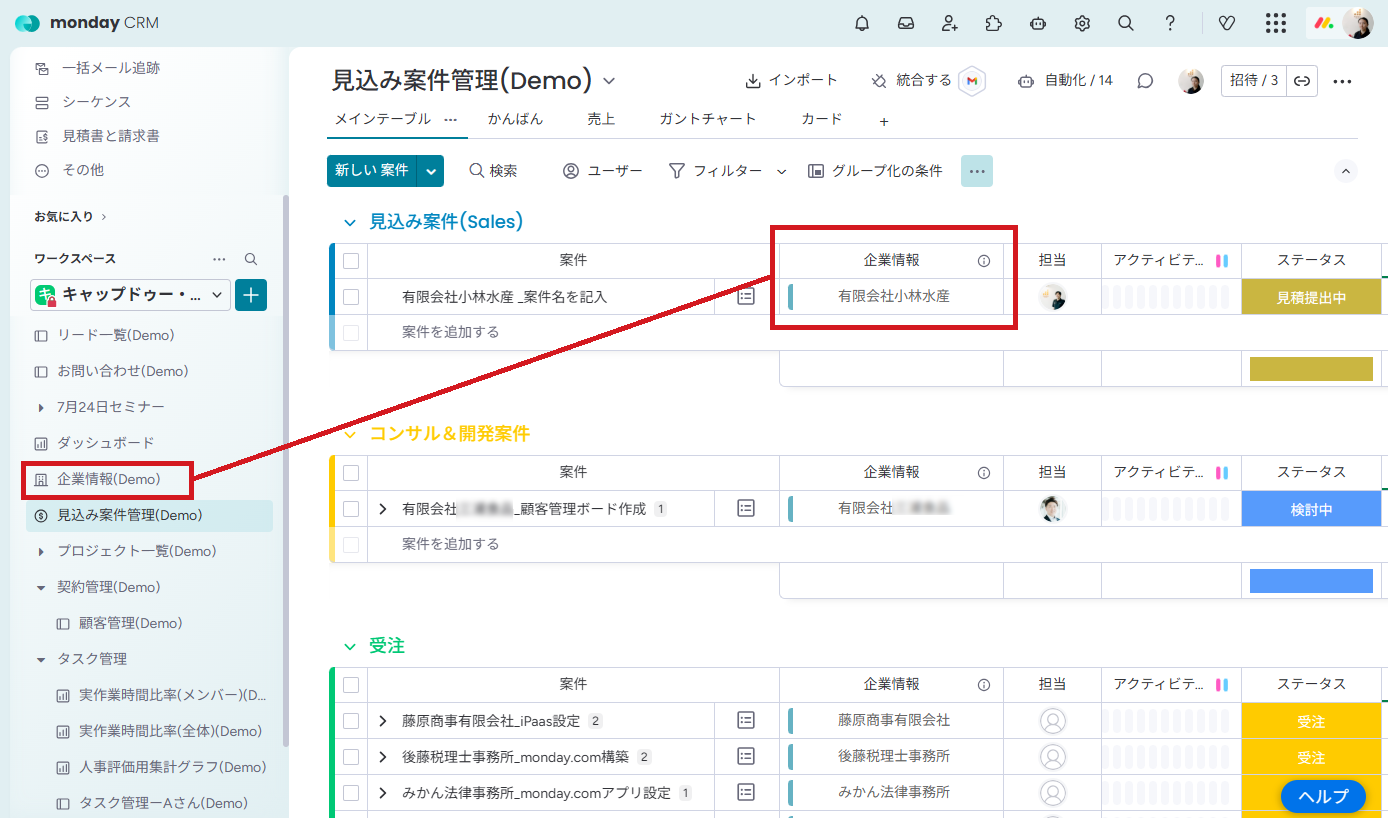Switch to the ガントチャート tab
This screenshot has height=818, width=1388.
pyautogui.click(x=707, y=119)
